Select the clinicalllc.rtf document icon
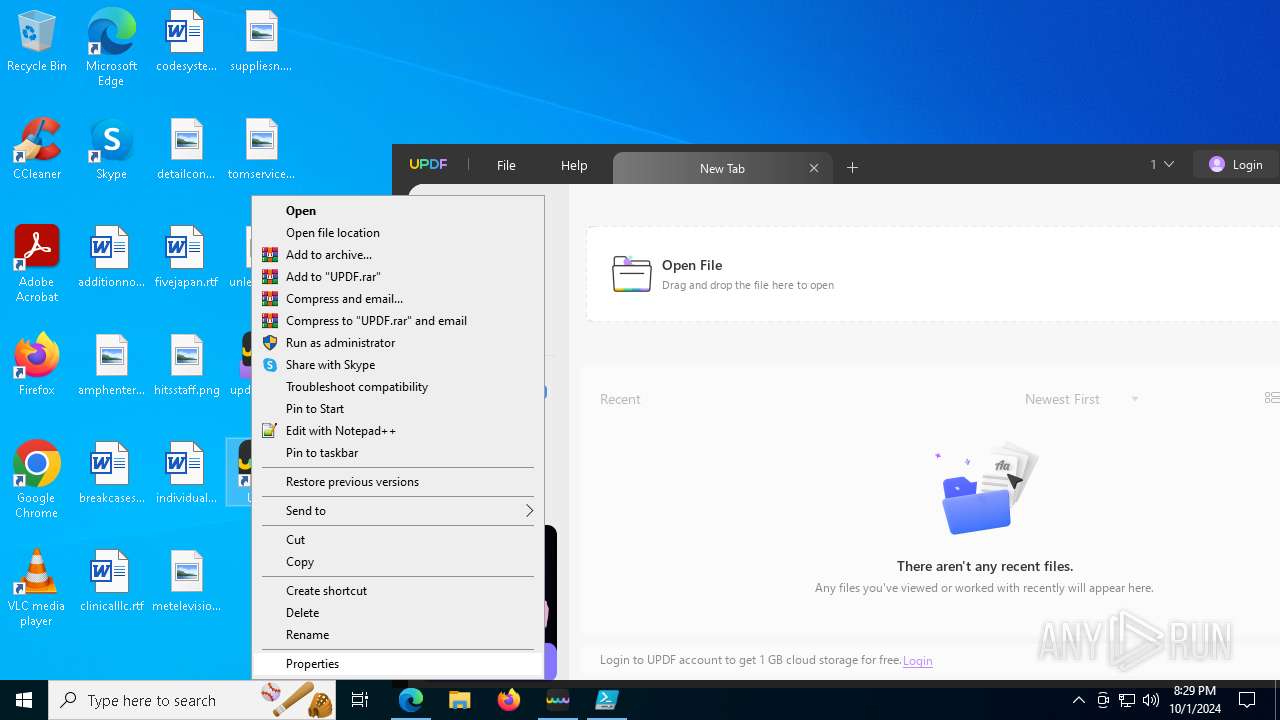 coord(111,582)
